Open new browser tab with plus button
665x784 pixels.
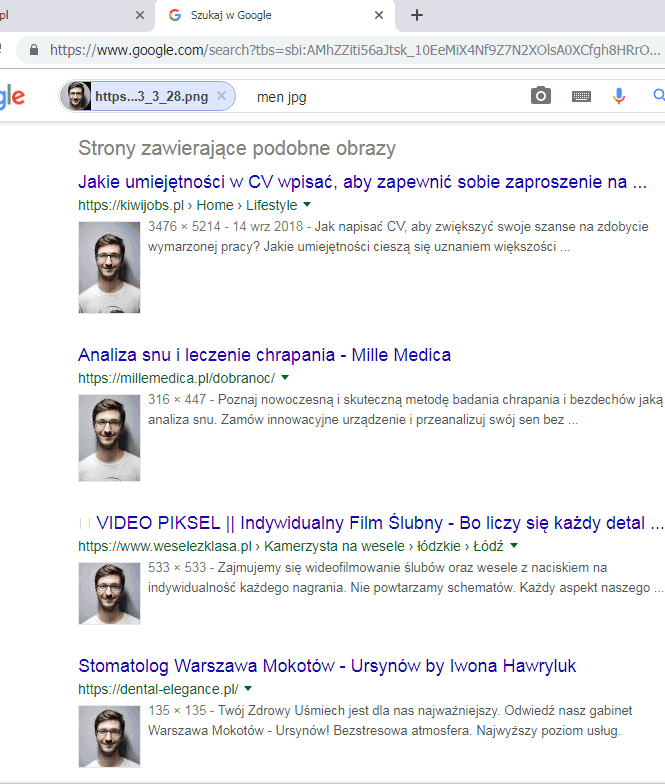click(417, 15)
